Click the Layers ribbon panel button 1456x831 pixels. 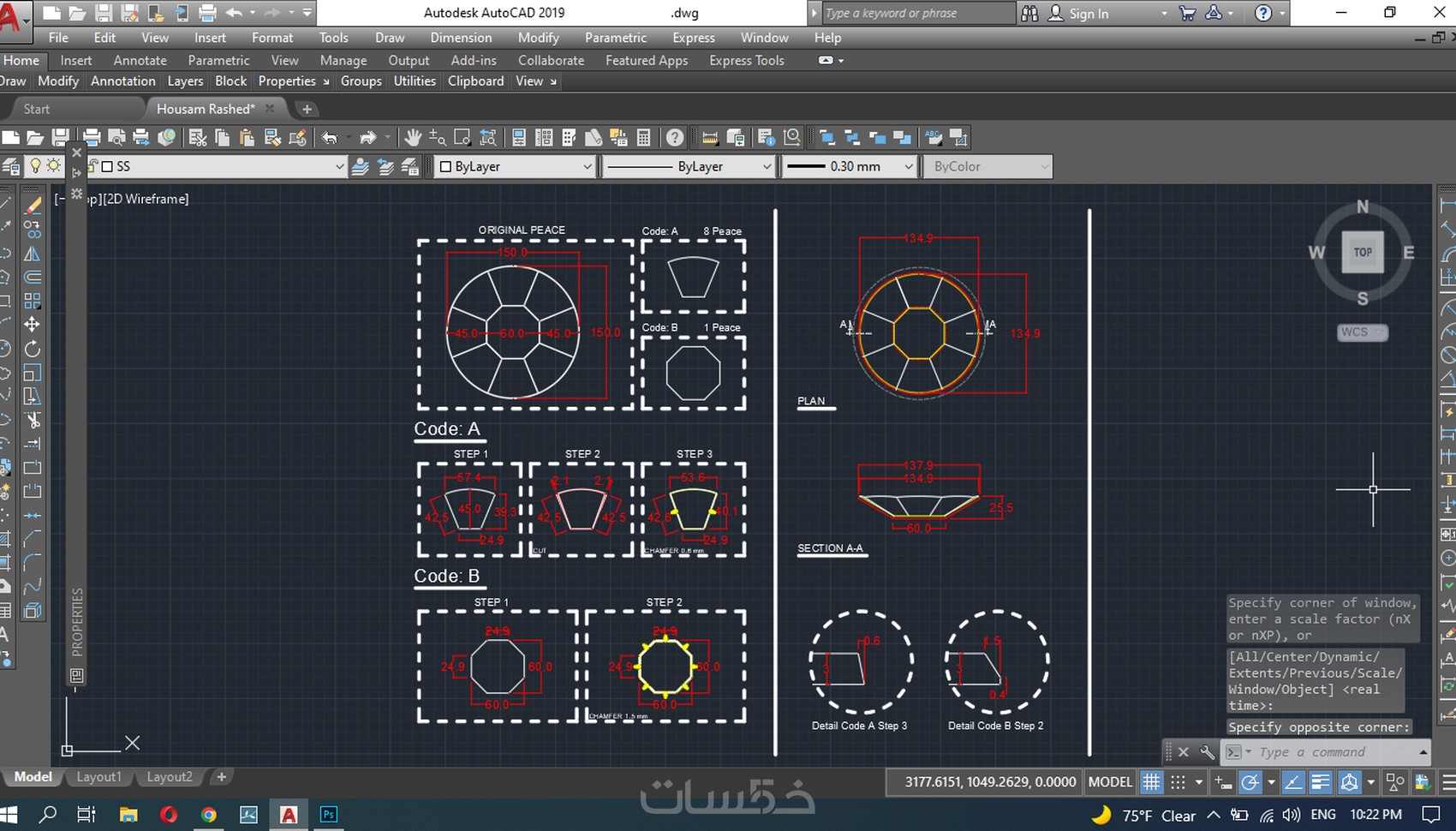coord(185,81)
